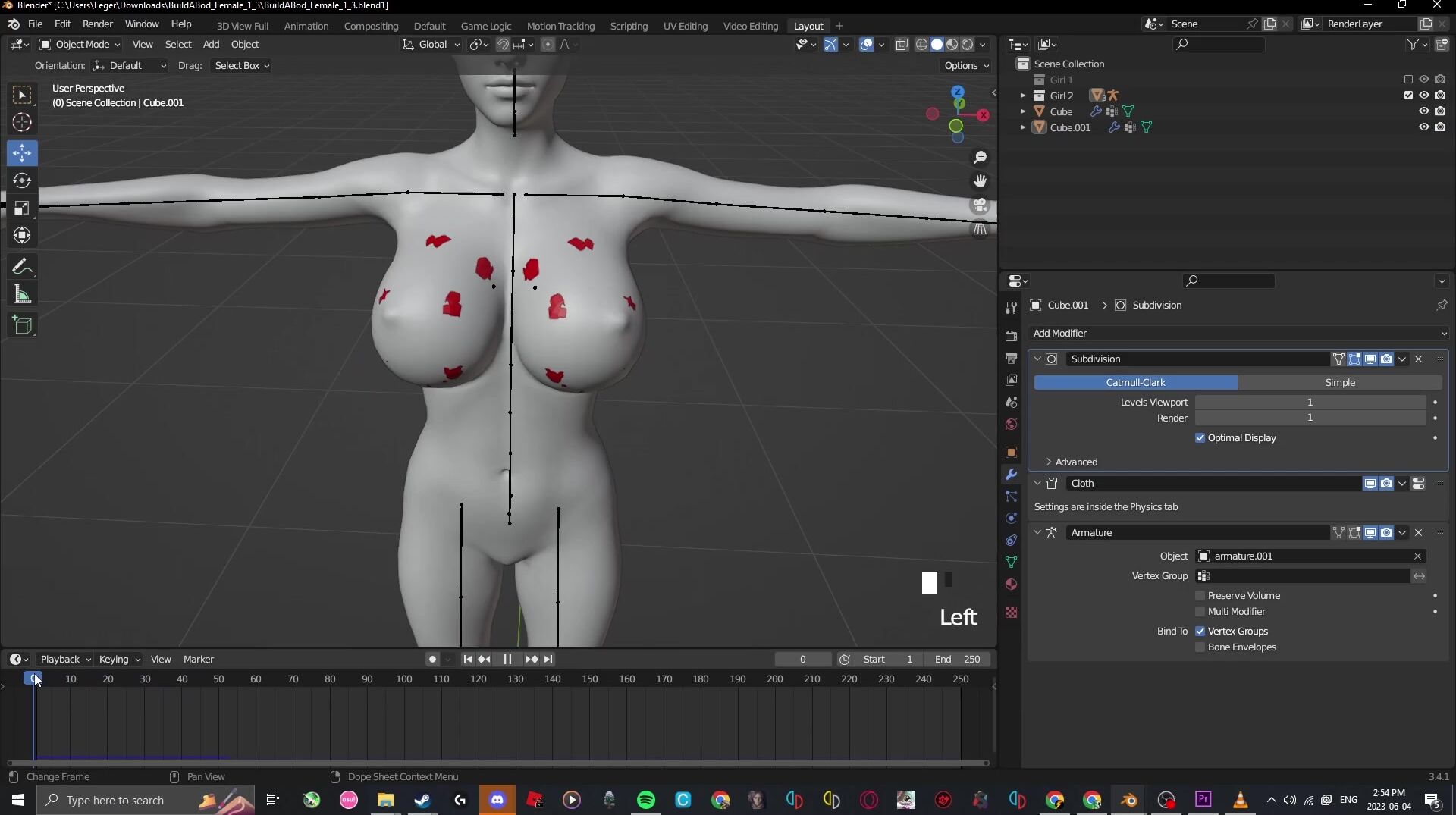
Task: Enable Preserve Volume checkbox
Action: pos(1200,596)
